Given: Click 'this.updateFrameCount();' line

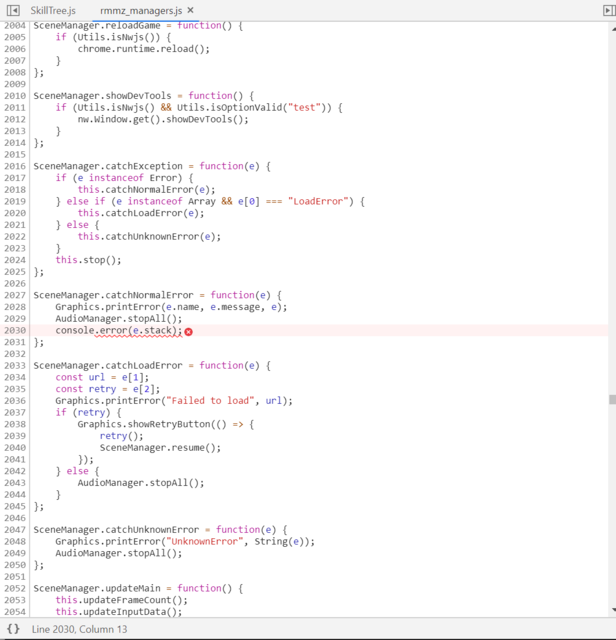Looking at the screenshot, I should [122, 600].
